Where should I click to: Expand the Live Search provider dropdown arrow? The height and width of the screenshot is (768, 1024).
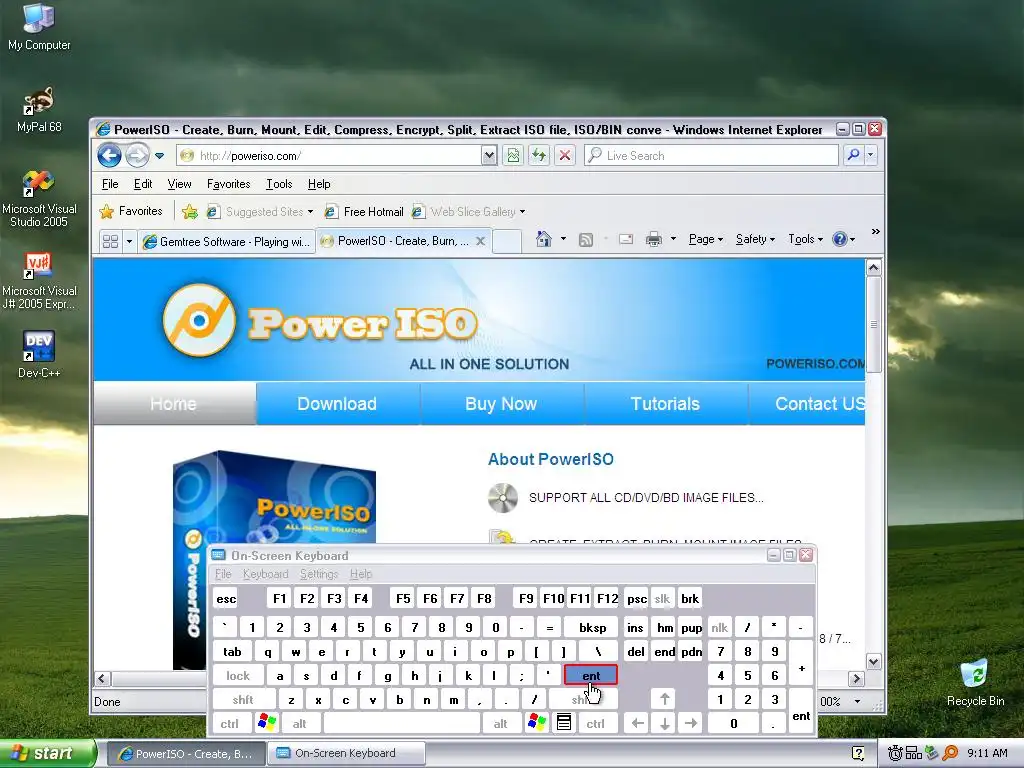click(871, 155)
